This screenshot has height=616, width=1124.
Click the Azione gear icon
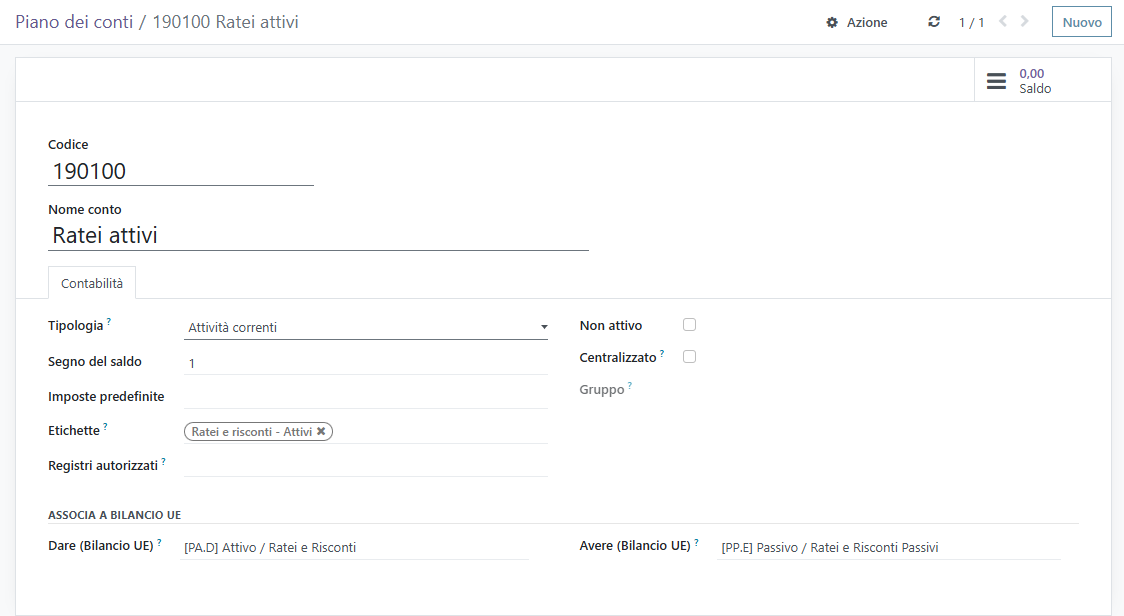point(832,22)
